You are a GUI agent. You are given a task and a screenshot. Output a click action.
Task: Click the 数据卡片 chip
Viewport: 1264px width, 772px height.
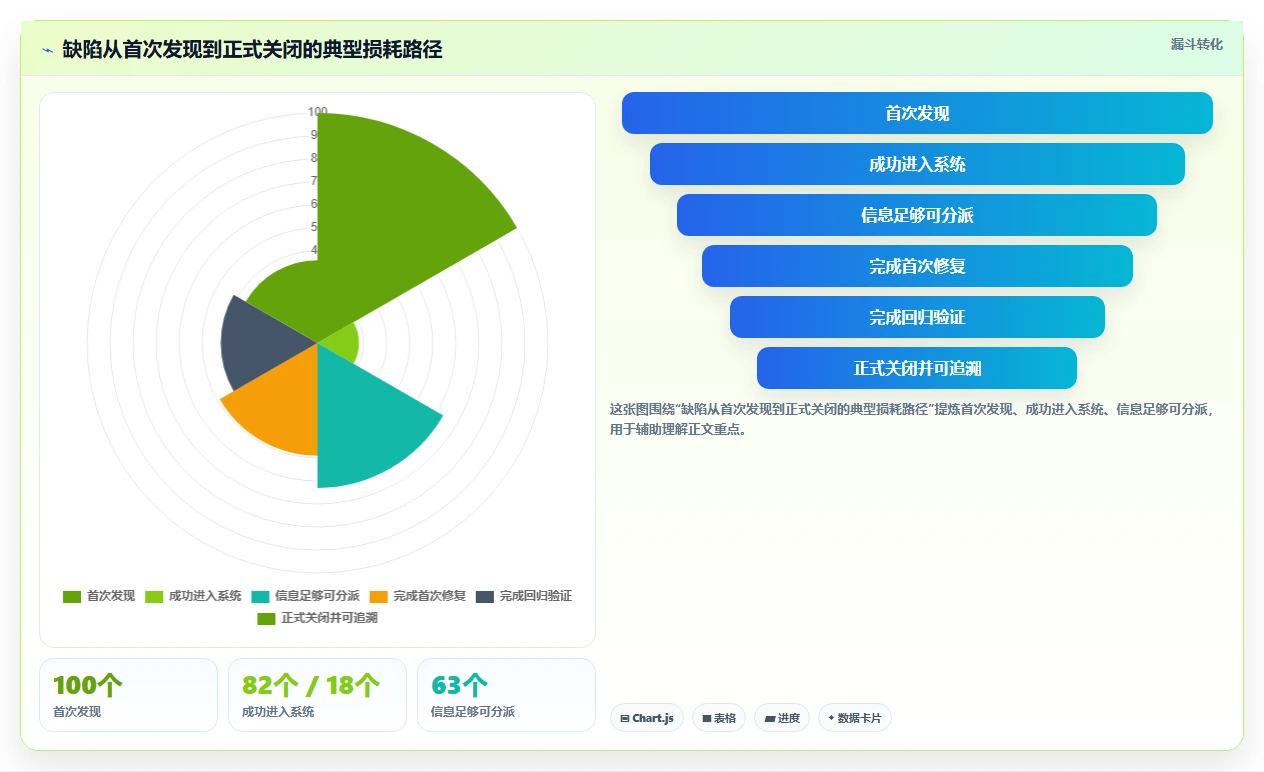click(x=855, y=718)
